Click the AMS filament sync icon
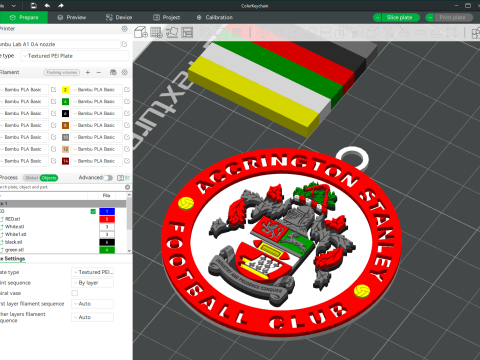This screenshot has width=480, height=360. pyautogui.click(x=113, y=72)
